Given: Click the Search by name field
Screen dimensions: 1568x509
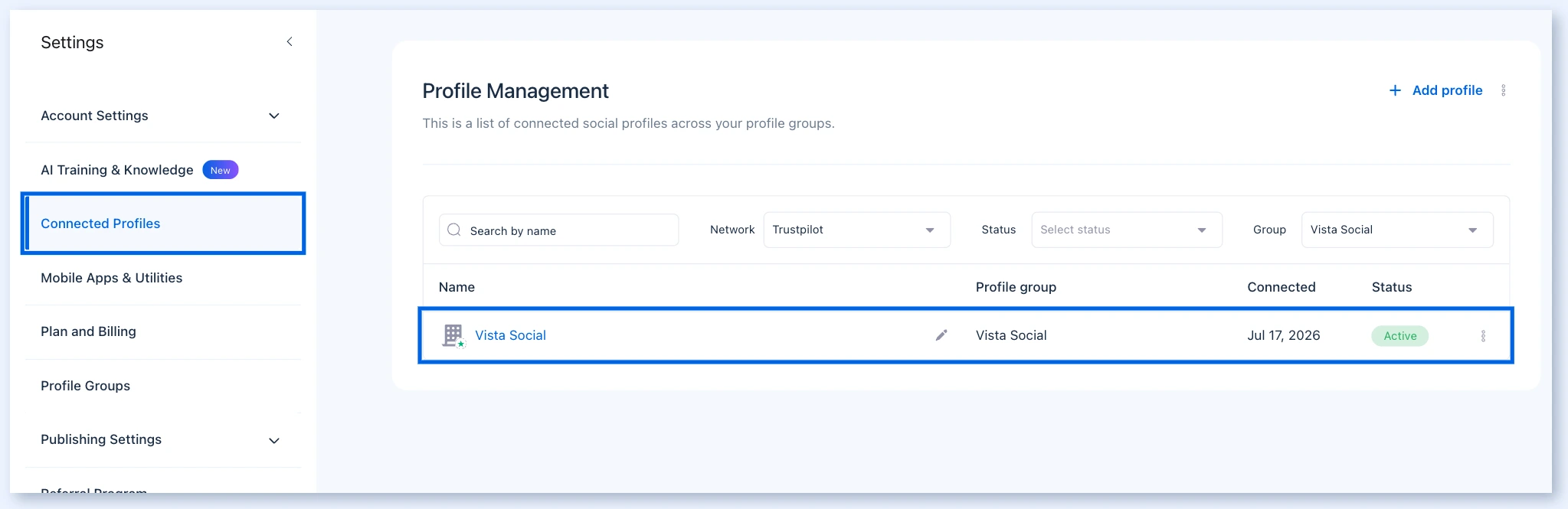Looking at the screenshot, I should click(x=558, y=230).
